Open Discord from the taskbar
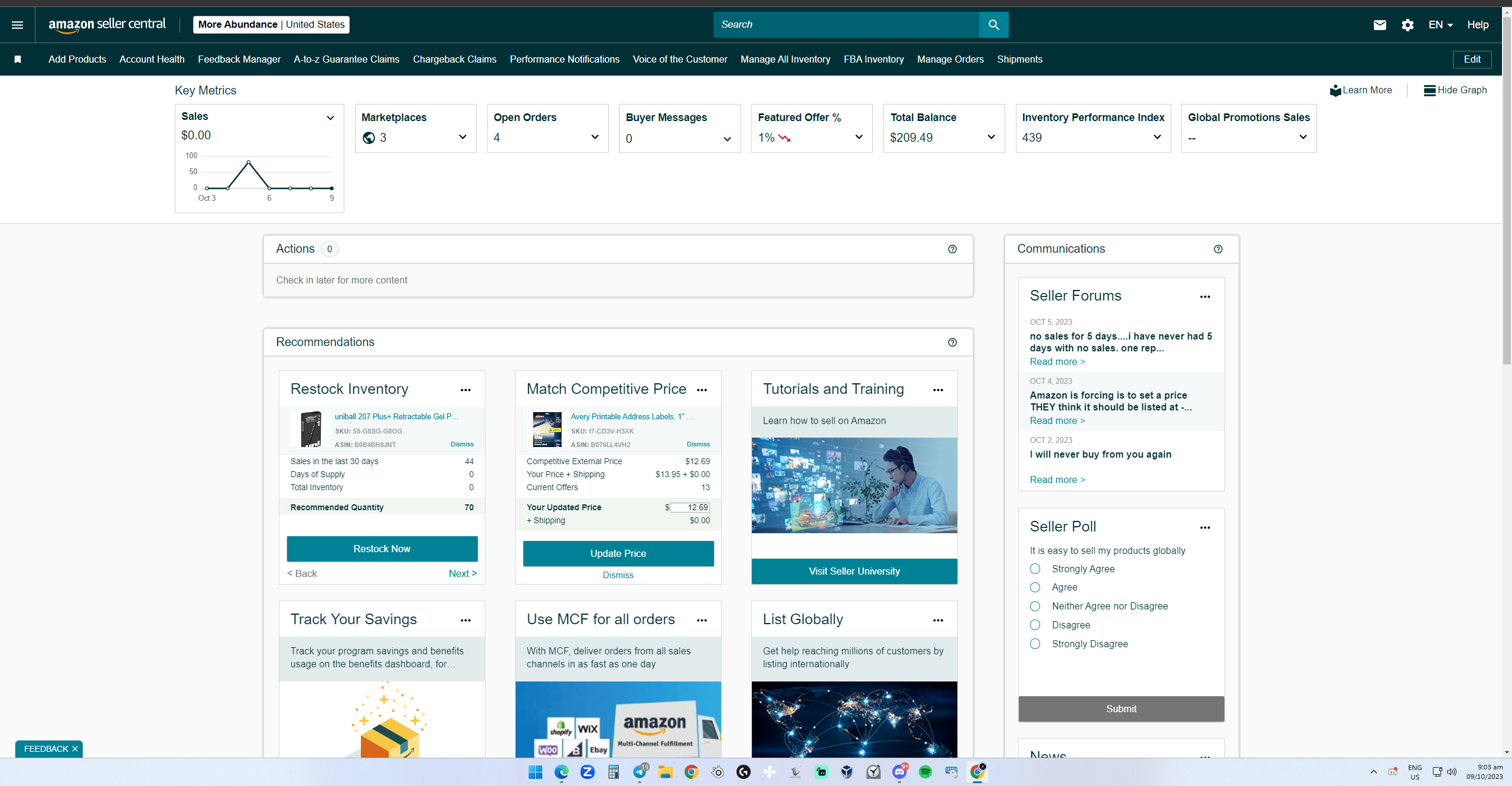Image resolution: width=1512 pixels, height=786 pixels. 899,772
